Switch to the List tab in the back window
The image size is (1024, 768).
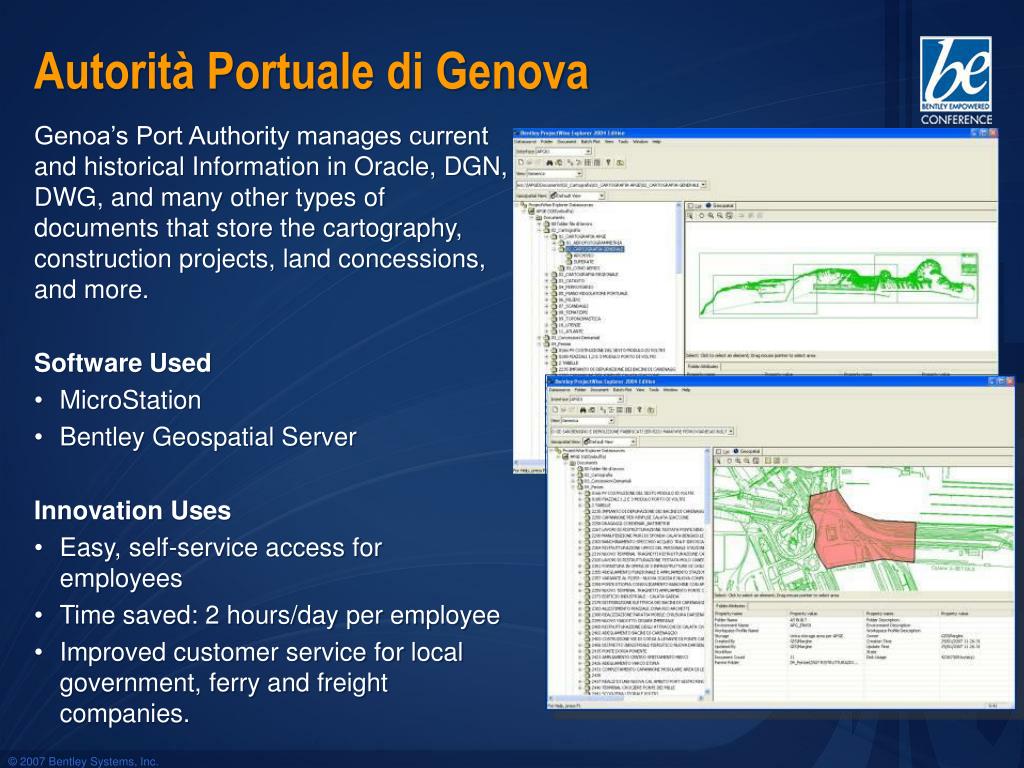[695, 206]
